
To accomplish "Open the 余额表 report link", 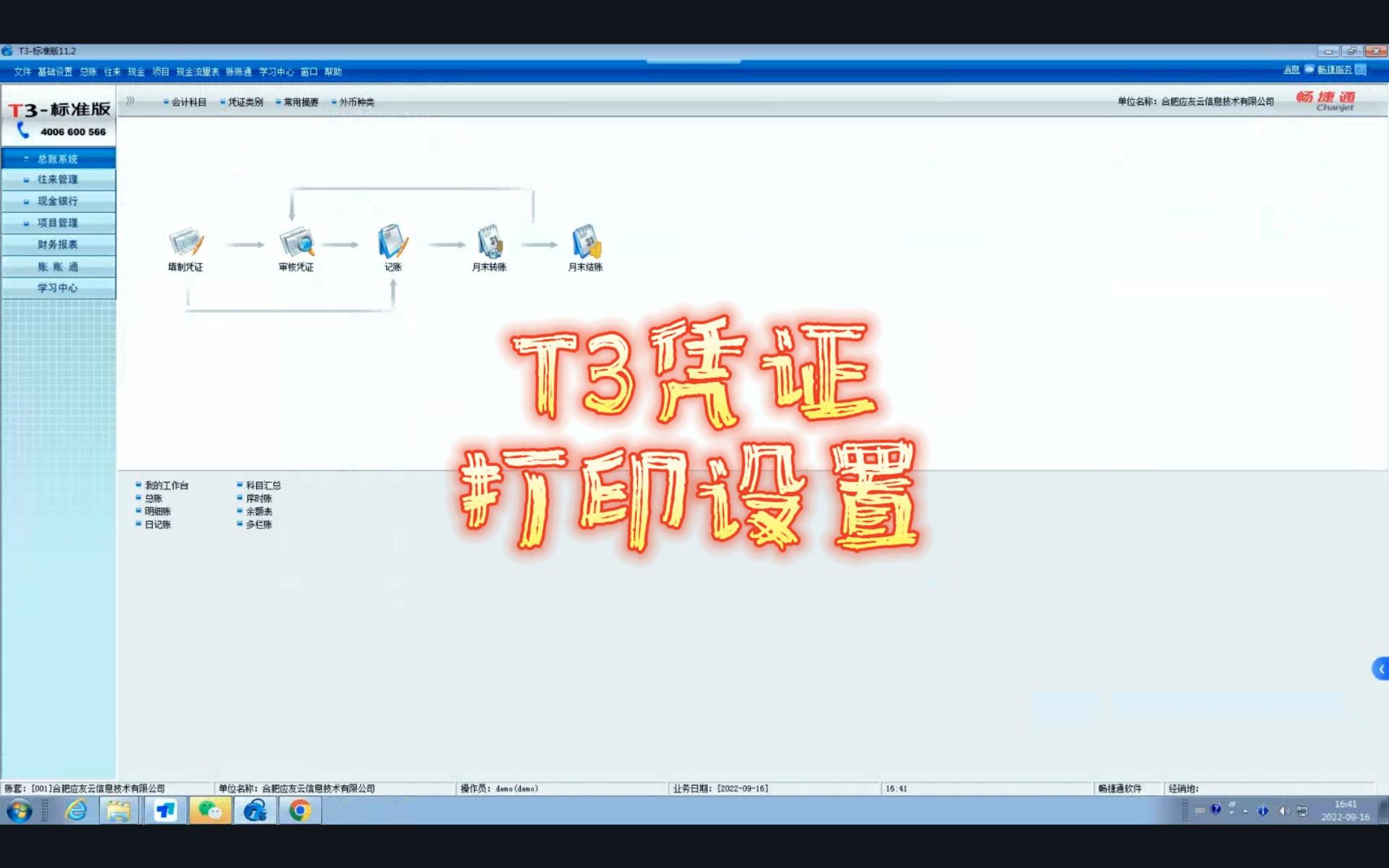I will point(259,512).
